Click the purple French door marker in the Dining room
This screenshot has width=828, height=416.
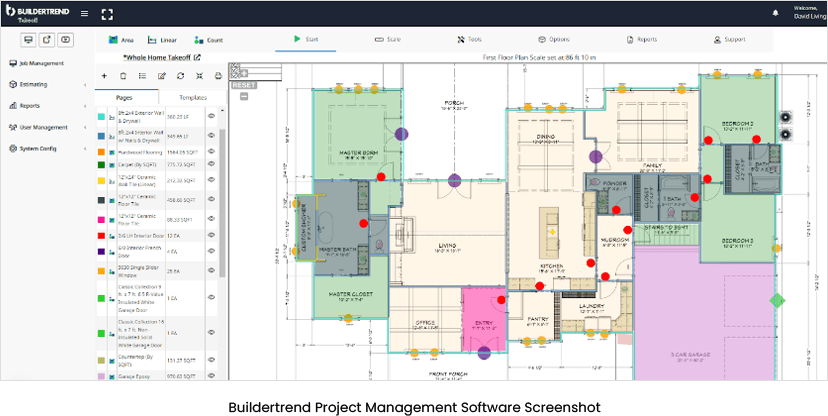coord(596,156)
